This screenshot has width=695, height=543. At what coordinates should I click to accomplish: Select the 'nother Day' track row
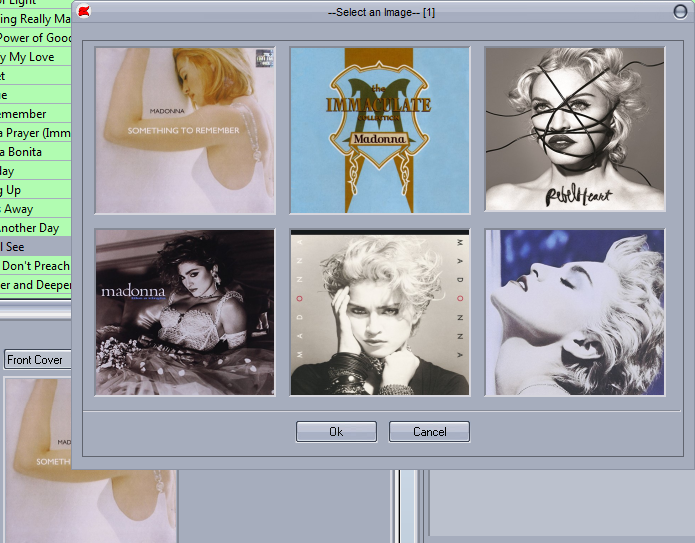point(35,228)
